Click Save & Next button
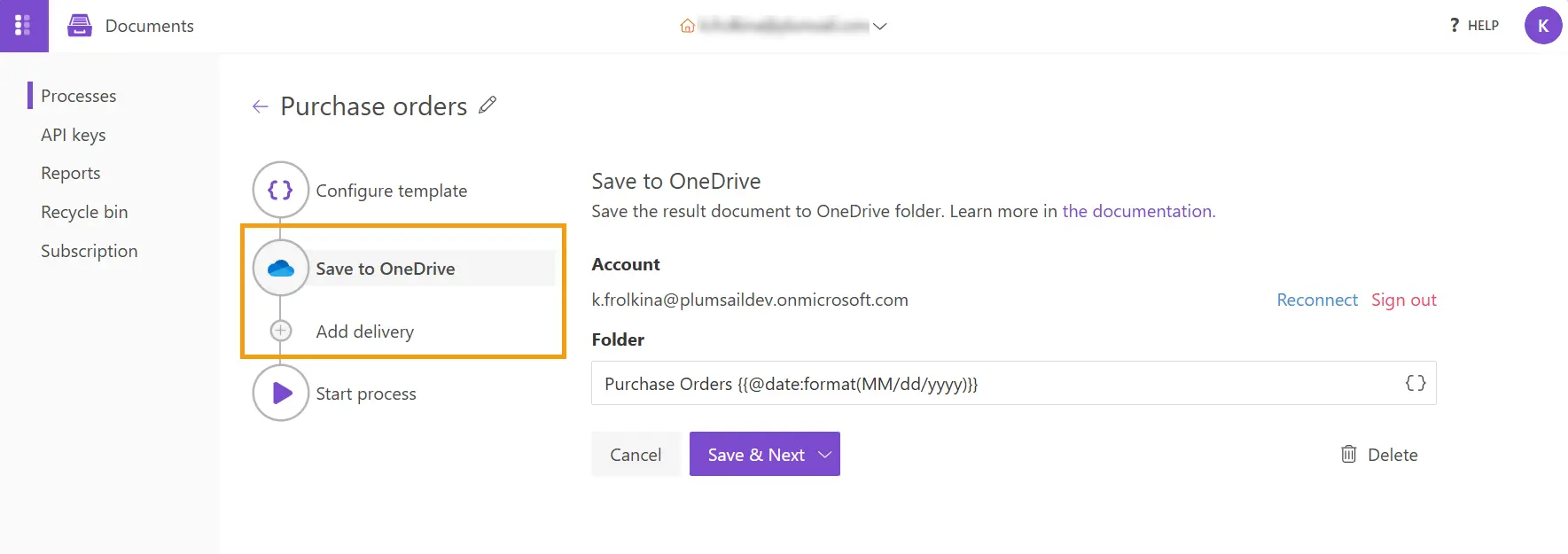 [x=756, y=455]
